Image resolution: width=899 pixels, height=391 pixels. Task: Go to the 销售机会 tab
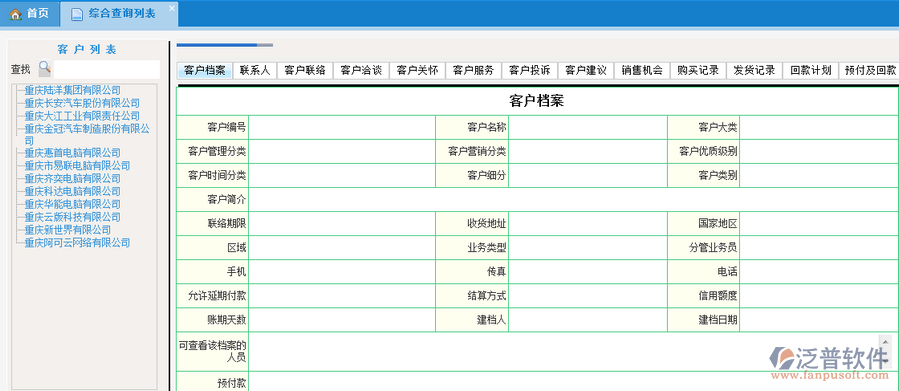(642, 71)
